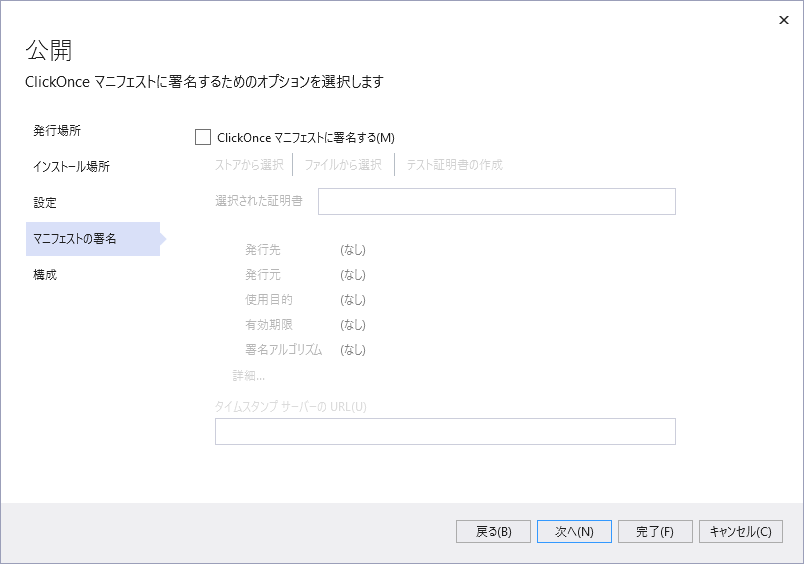Proceed with 次へ(N) button
Viewport: 804px width, 564px height.
coord(574,532)
